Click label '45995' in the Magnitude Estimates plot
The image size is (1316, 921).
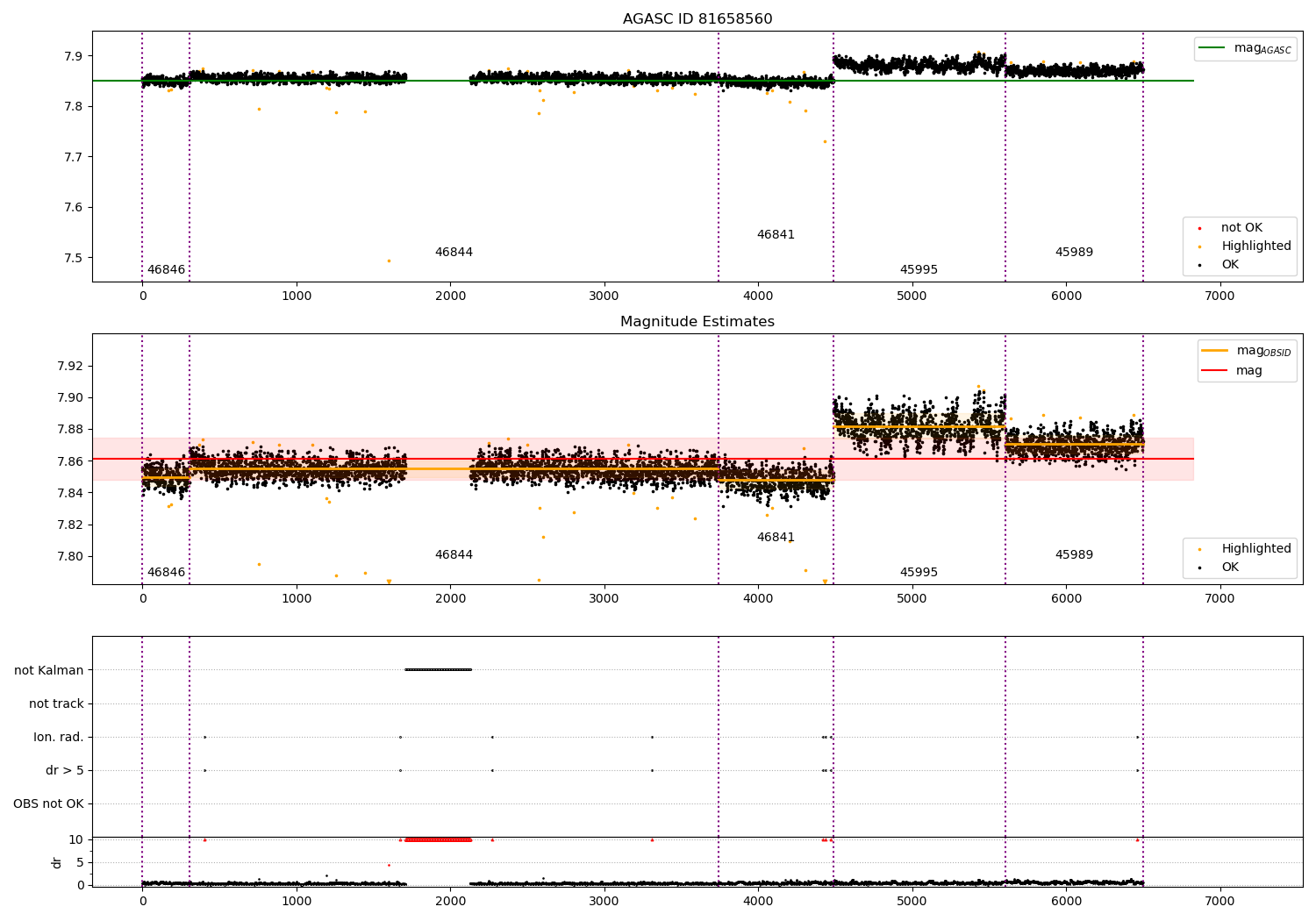[x=919, y=573]
